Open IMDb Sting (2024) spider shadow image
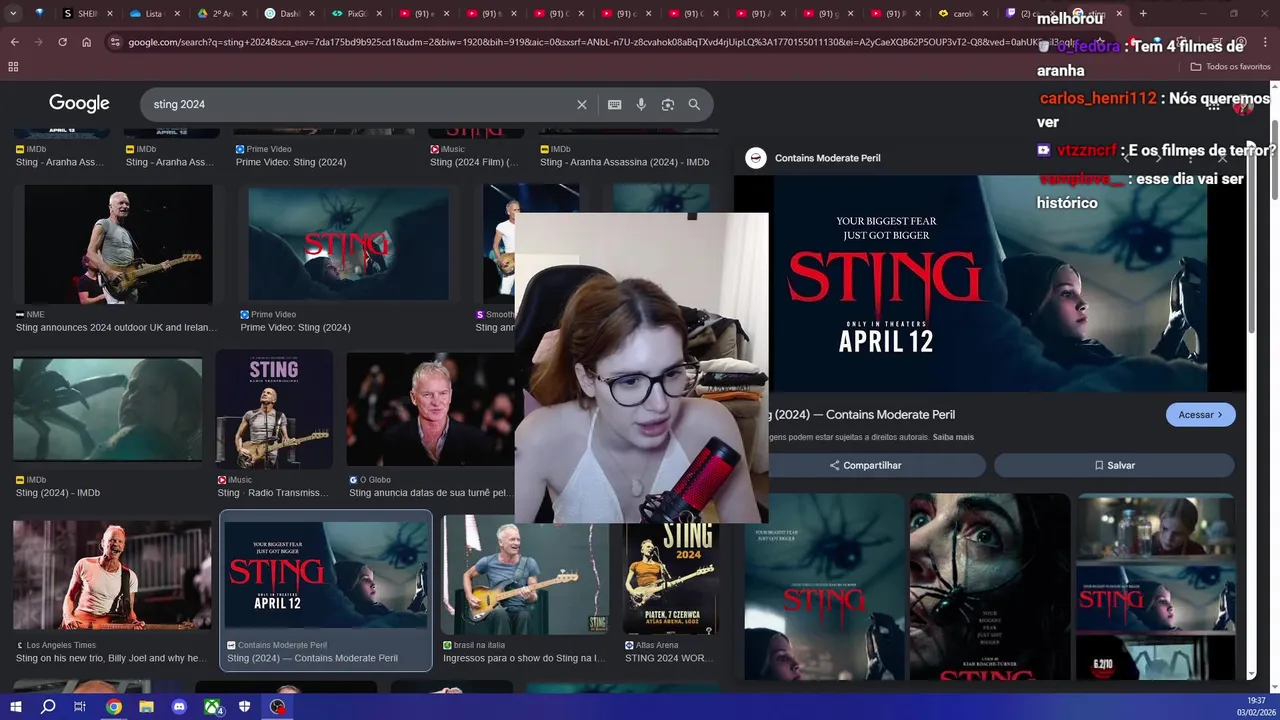1280x720 pixels. coord(107,410)
